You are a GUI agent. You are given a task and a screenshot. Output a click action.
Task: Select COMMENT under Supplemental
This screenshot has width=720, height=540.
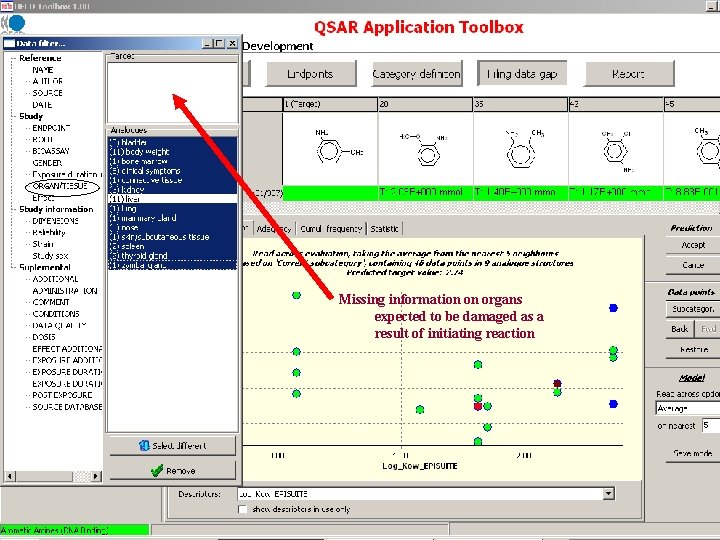click(51, 302)
